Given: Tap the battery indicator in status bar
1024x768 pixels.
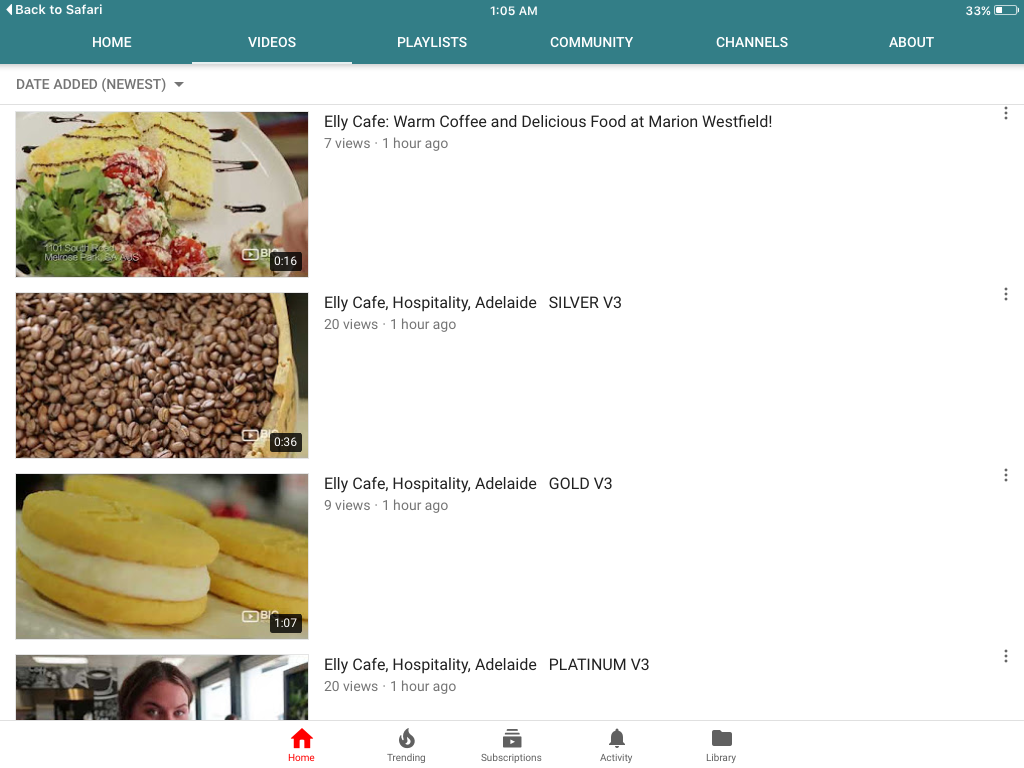Looking at the screenshot, I should [x=1006, y=10].
